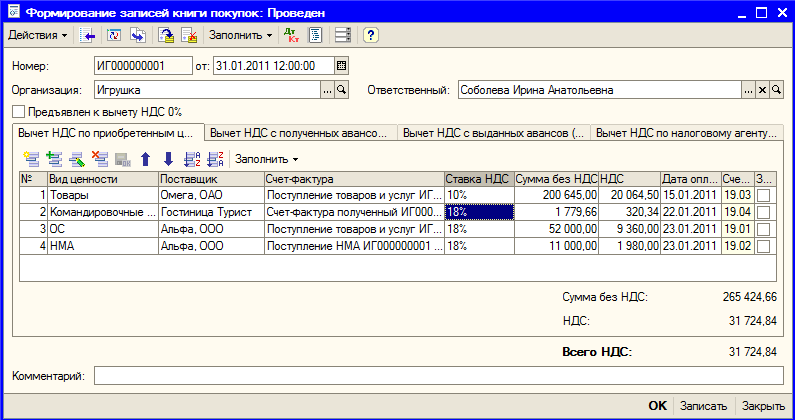Switch to Вычет НДС по налоговому агенту tab

pos(687,133)
